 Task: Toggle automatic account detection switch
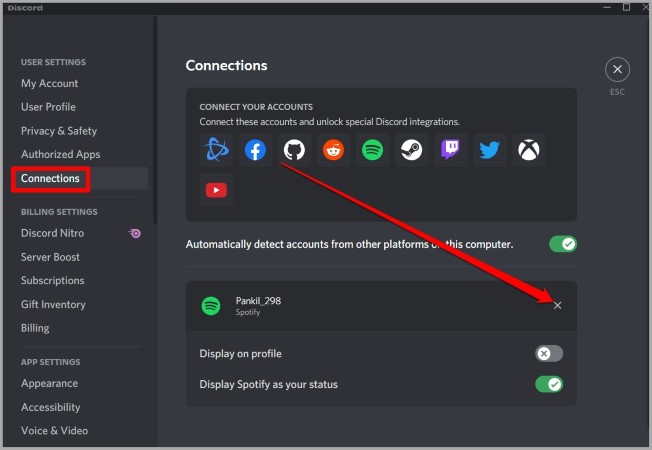click(x=563, y=244)
